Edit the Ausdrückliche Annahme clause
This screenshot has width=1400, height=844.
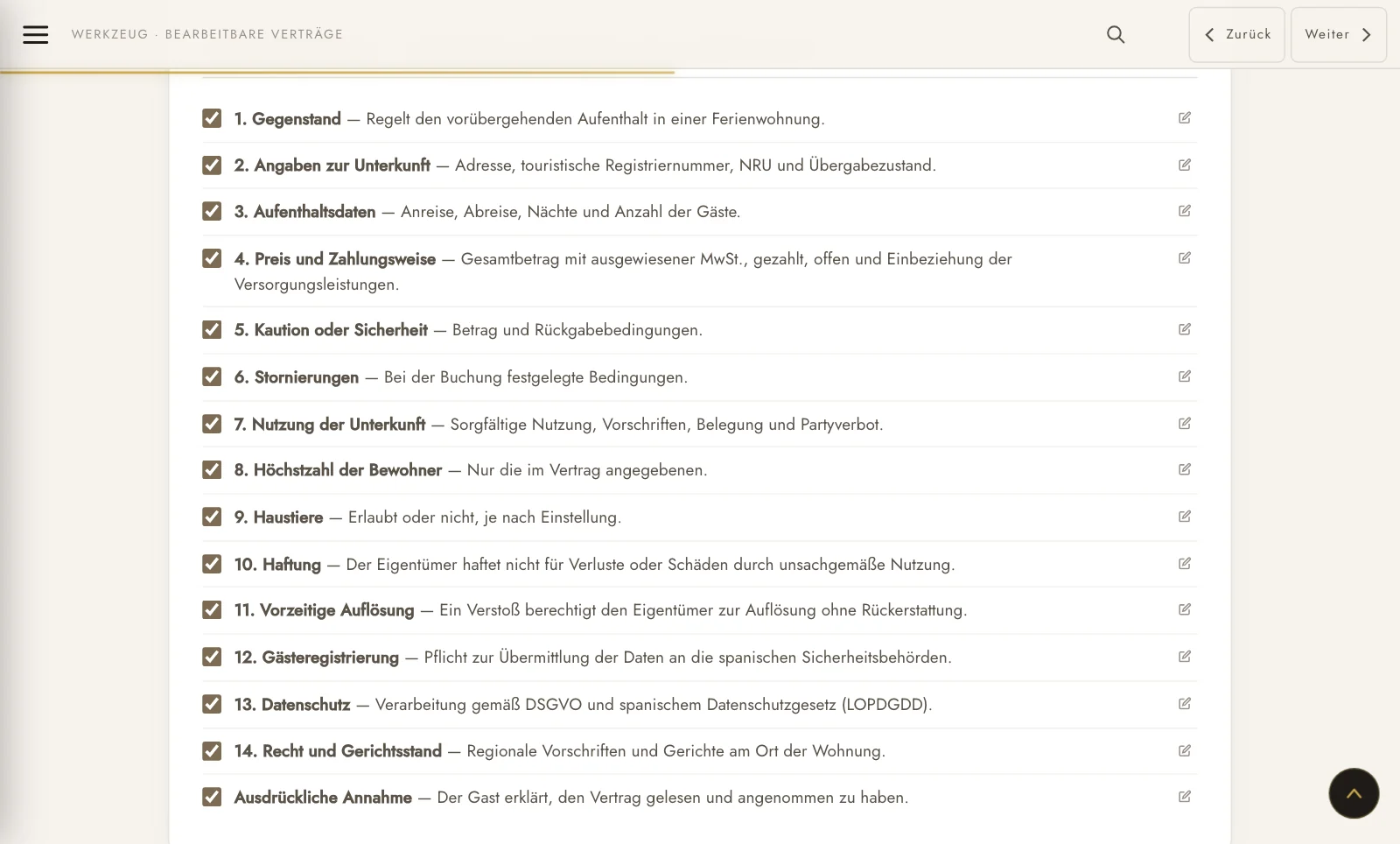[x=1185, y=796]
